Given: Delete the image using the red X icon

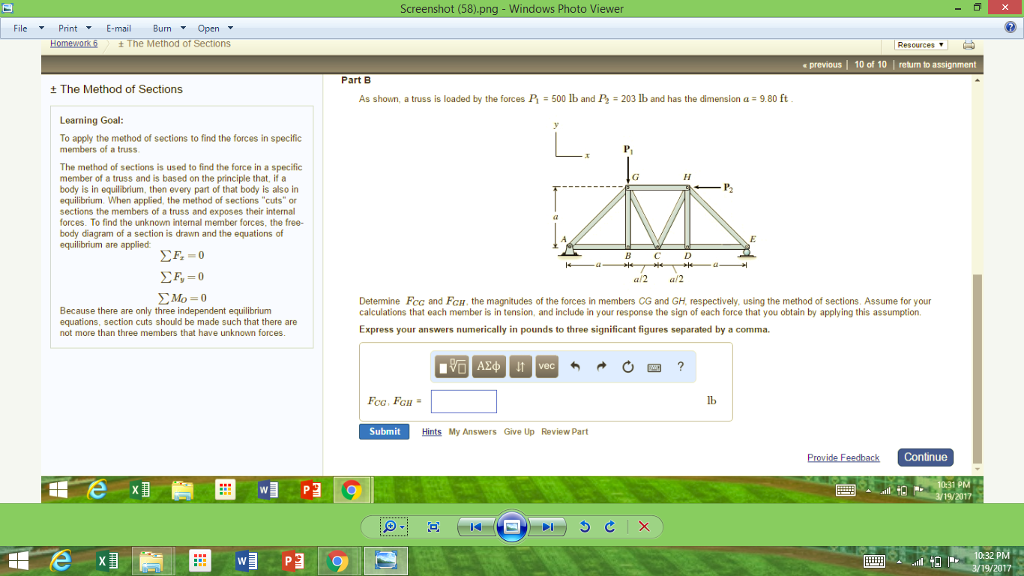Looking at the screenshot, I should pos(644,527).
